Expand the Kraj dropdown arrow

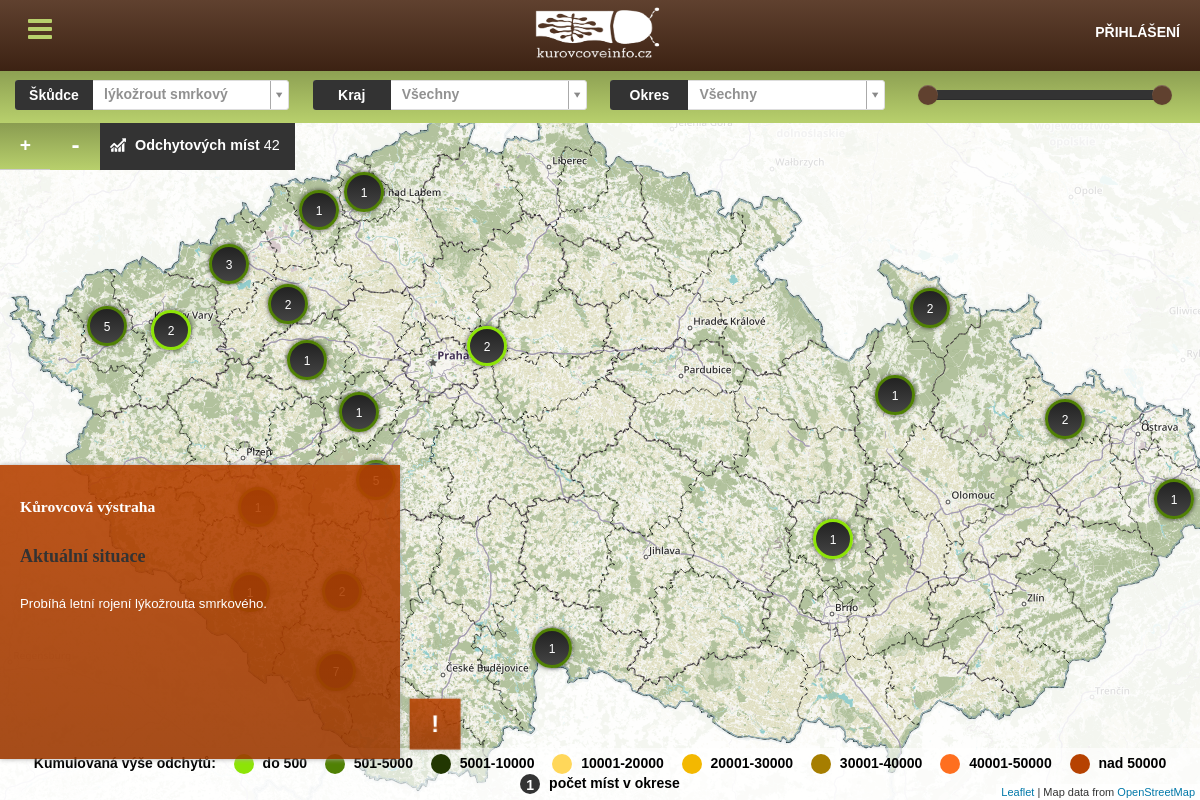click(x=577, y=95)
